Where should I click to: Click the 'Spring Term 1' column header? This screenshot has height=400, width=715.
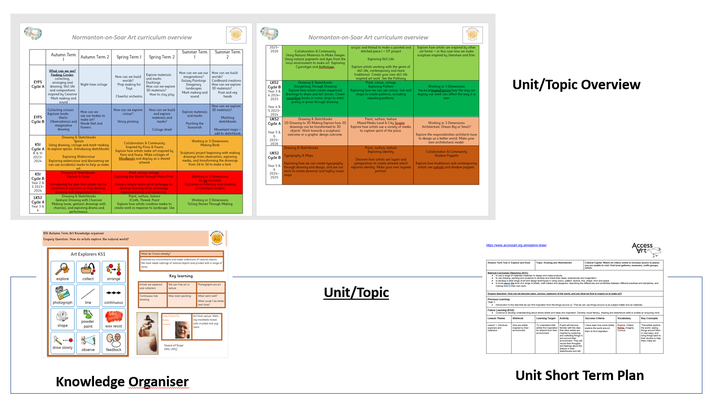(129, 57)
